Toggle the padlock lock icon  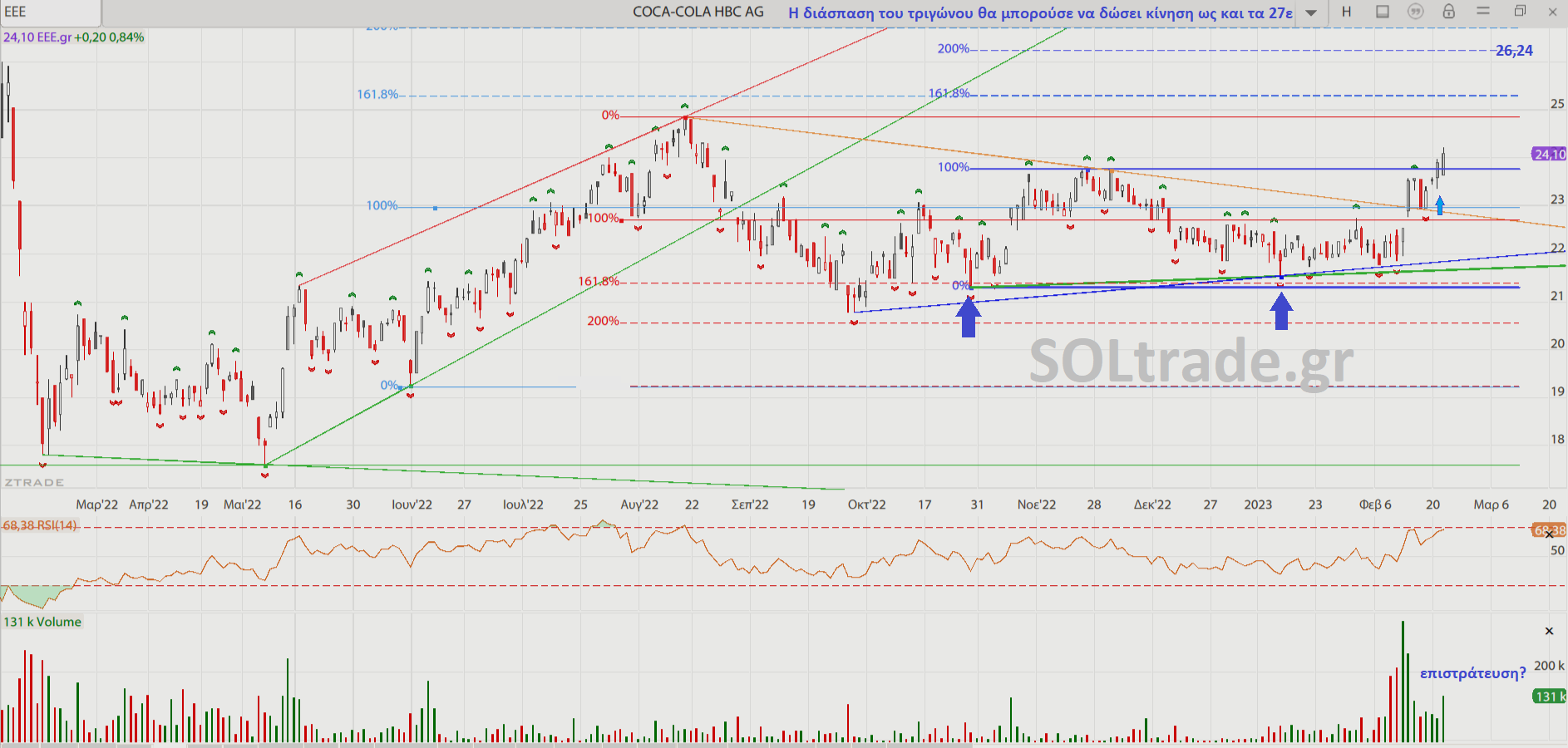click(x=1449, y=12)
